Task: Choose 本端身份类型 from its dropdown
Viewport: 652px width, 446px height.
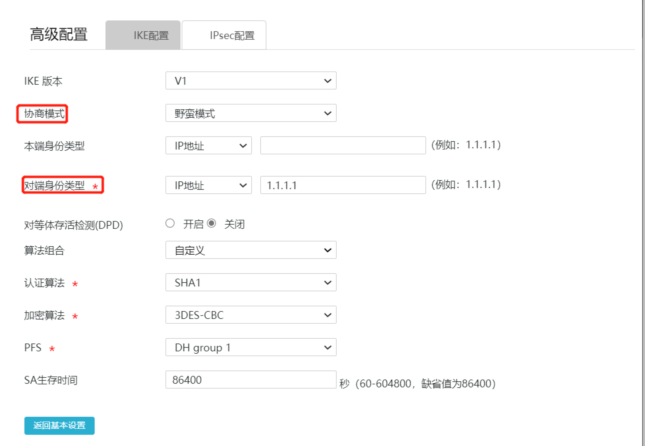Action: [x=208, y=146]
